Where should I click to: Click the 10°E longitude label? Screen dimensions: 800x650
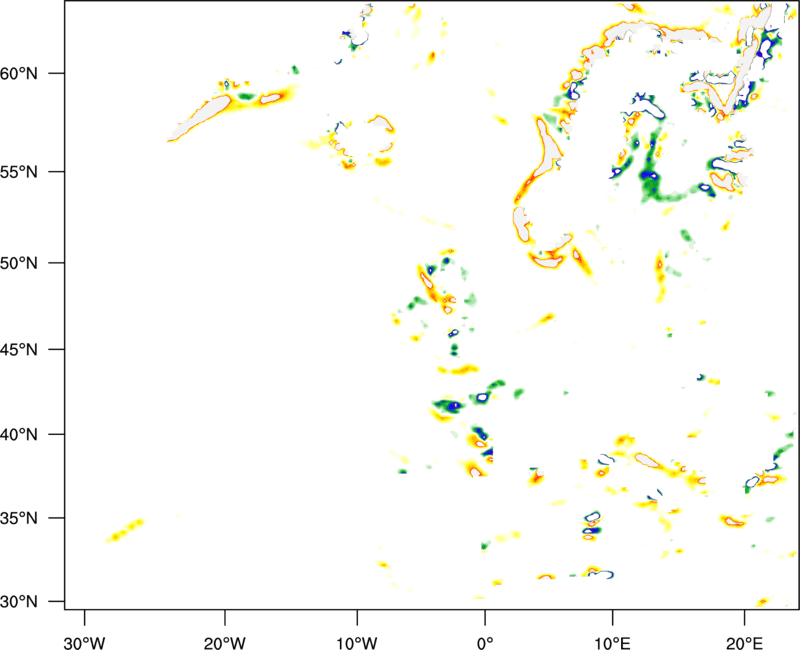612,643
